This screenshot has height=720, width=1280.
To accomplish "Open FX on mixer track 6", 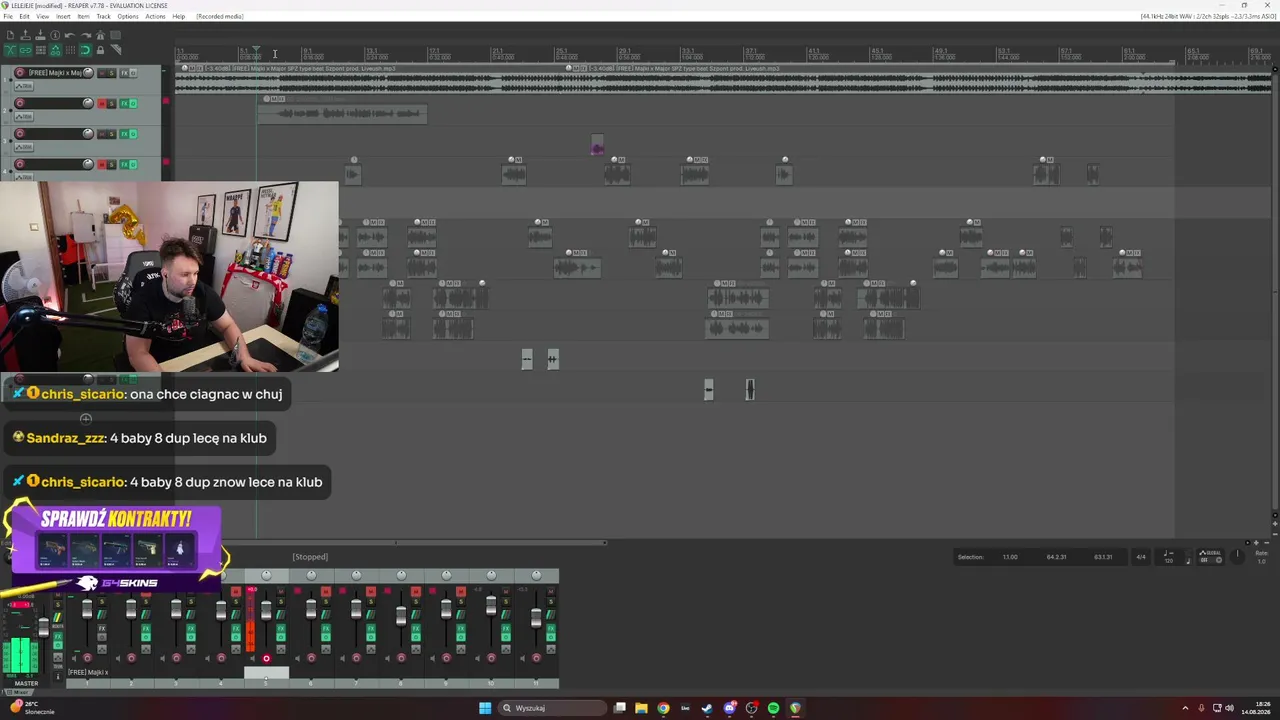I will 326,627.
